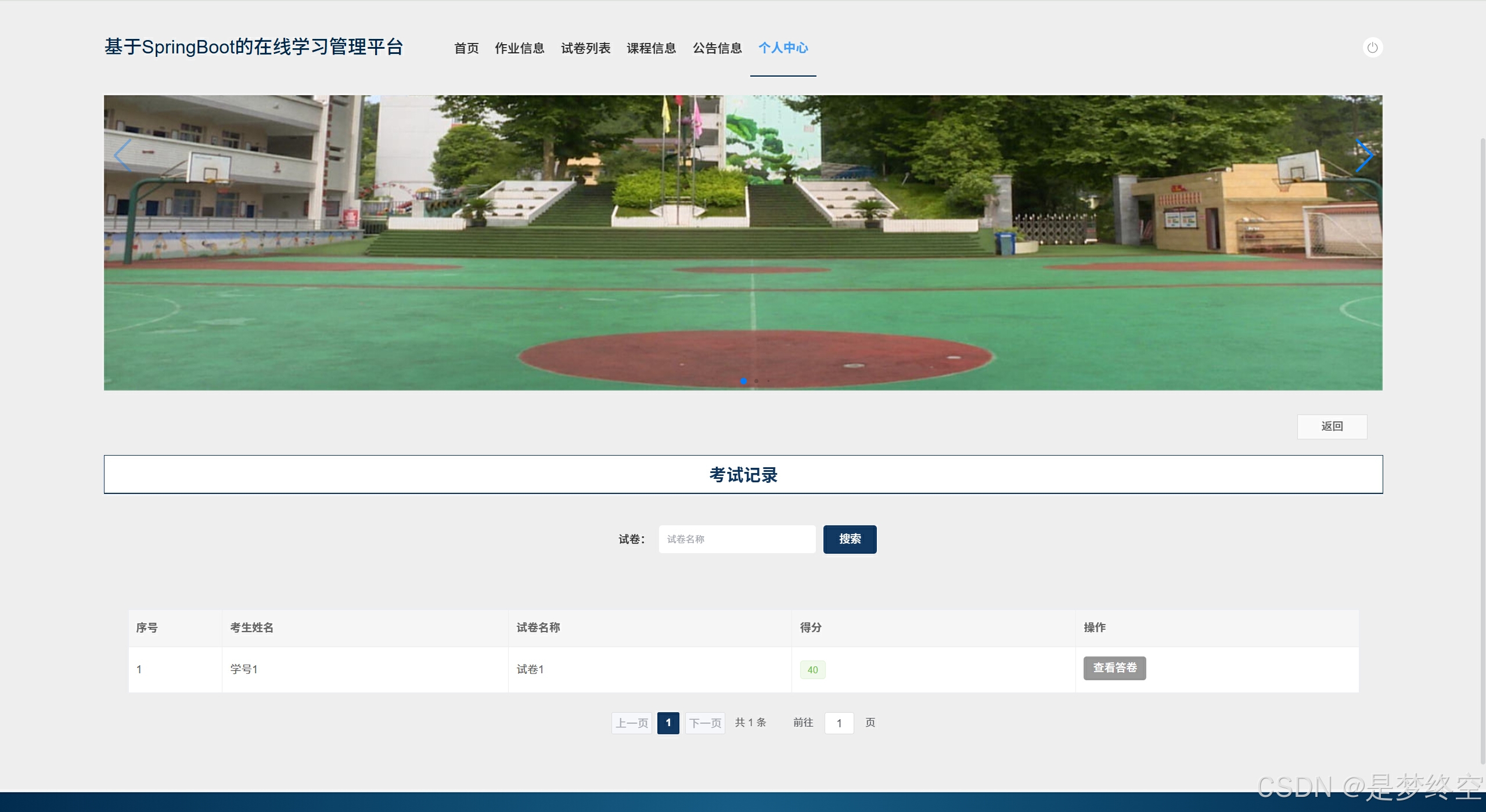The width and height of the screenshot is (1486, 812).
Task: Switch to 个人中心 tab
Action: pos(783,48)
